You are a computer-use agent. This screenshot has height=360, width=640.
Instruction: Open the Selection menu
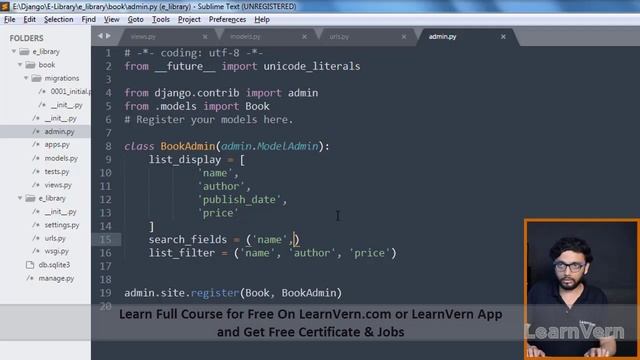58,20
